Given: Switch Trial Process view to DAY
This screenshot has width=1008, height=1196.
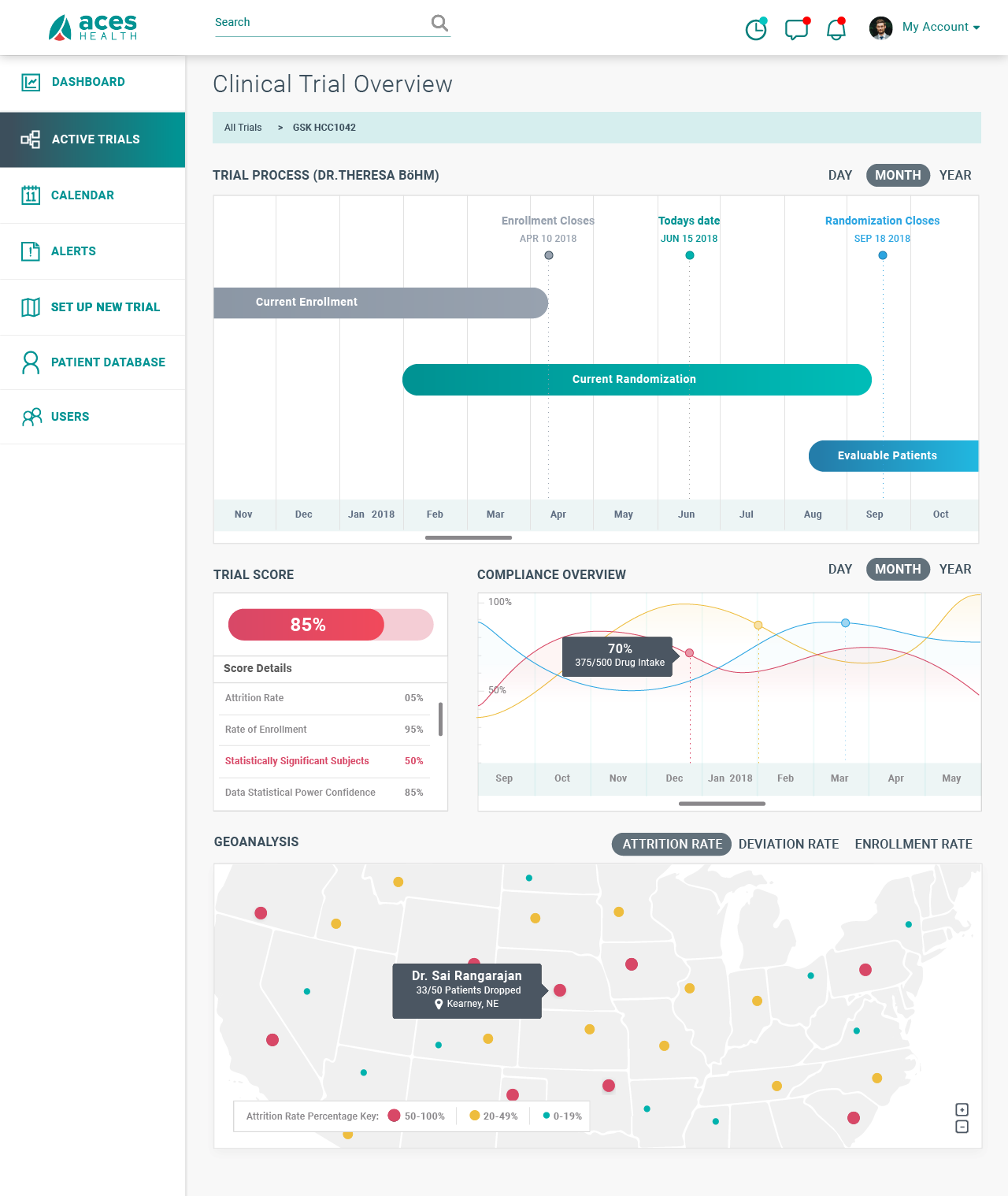Looking at the screenshot, I should point(839,175).
